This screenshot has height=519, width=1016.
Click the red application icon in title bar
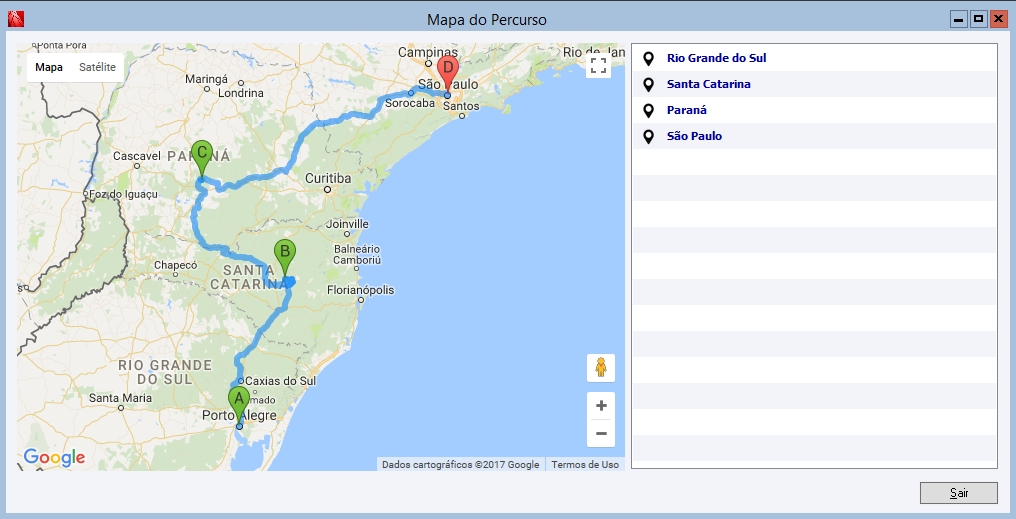[16, 19]
